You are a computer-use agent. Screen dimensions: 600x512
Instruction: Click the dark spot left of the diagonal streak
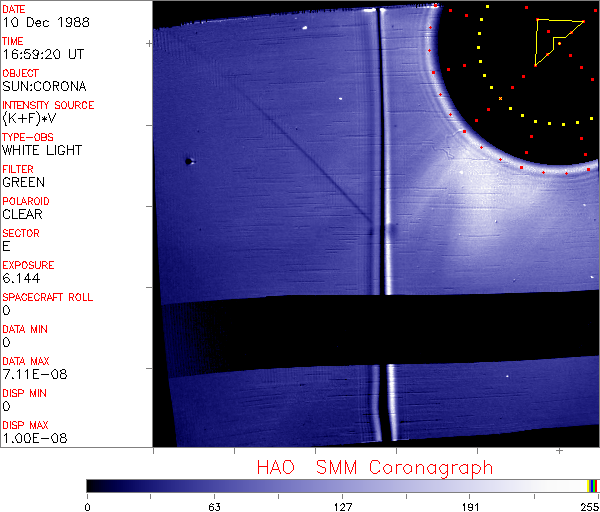(x=189, y=160)
